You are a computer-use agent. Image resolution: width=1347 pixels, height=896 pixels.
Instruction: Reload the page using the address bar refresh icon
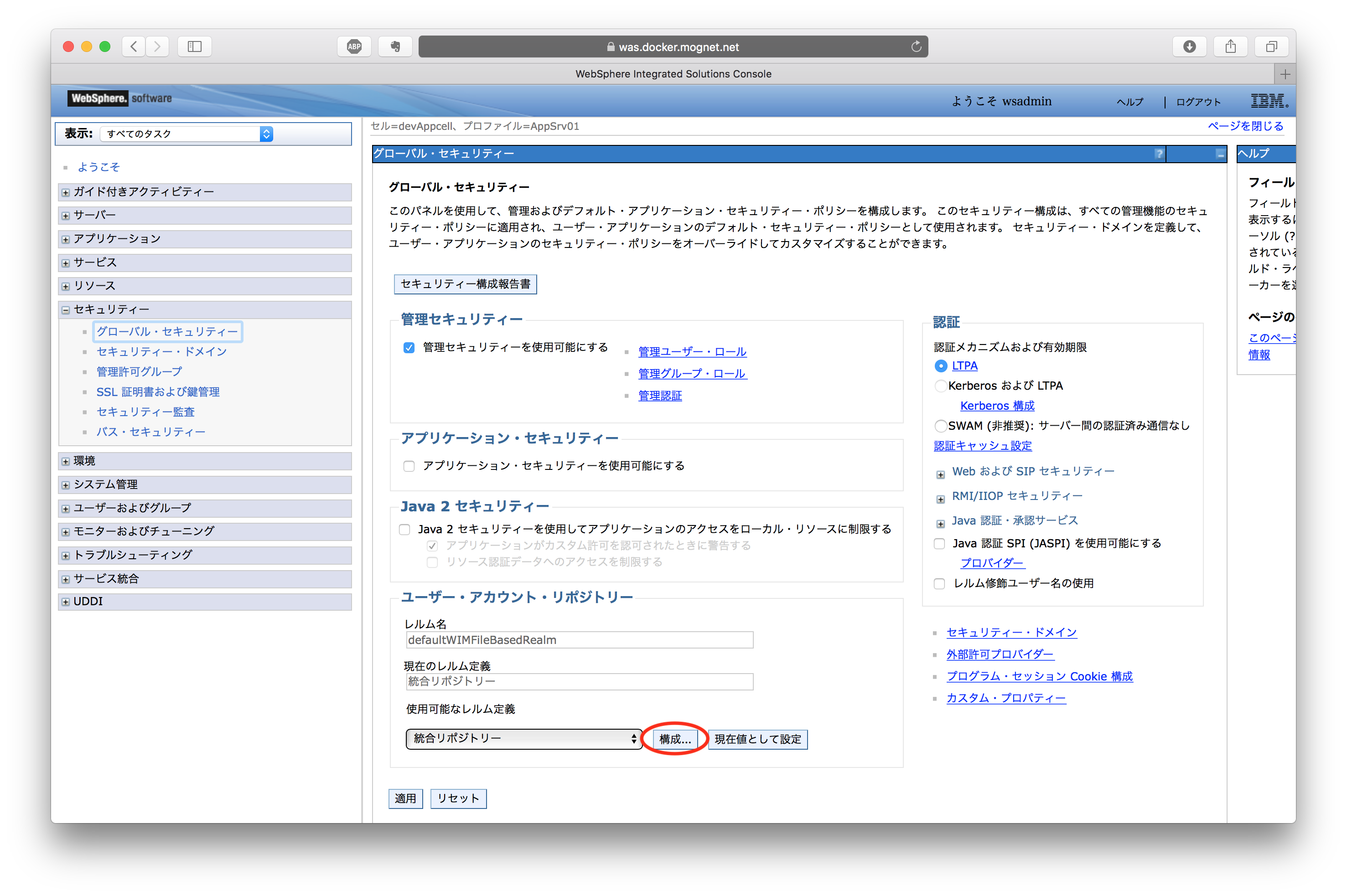pyautogui.click(x=916, y=46)
